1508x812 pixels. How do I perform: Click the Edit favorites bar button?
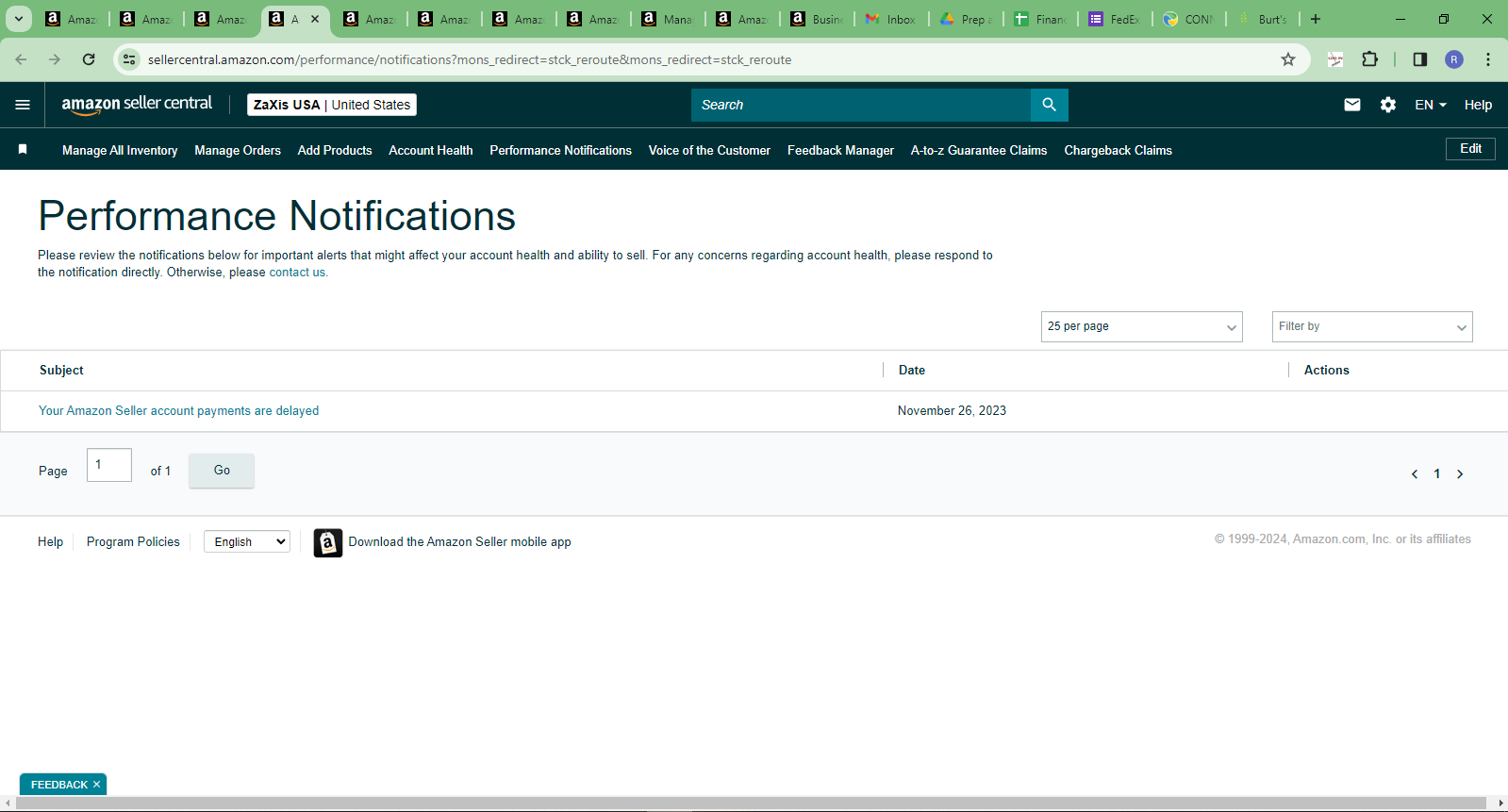click(x=1470, y=149)
